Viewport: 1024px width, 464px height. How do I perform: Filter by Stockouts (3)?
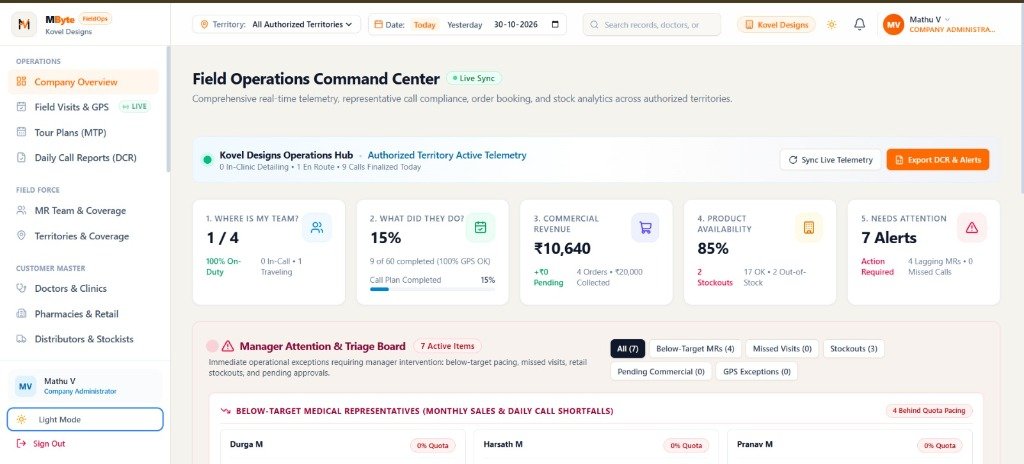(854, 349)
